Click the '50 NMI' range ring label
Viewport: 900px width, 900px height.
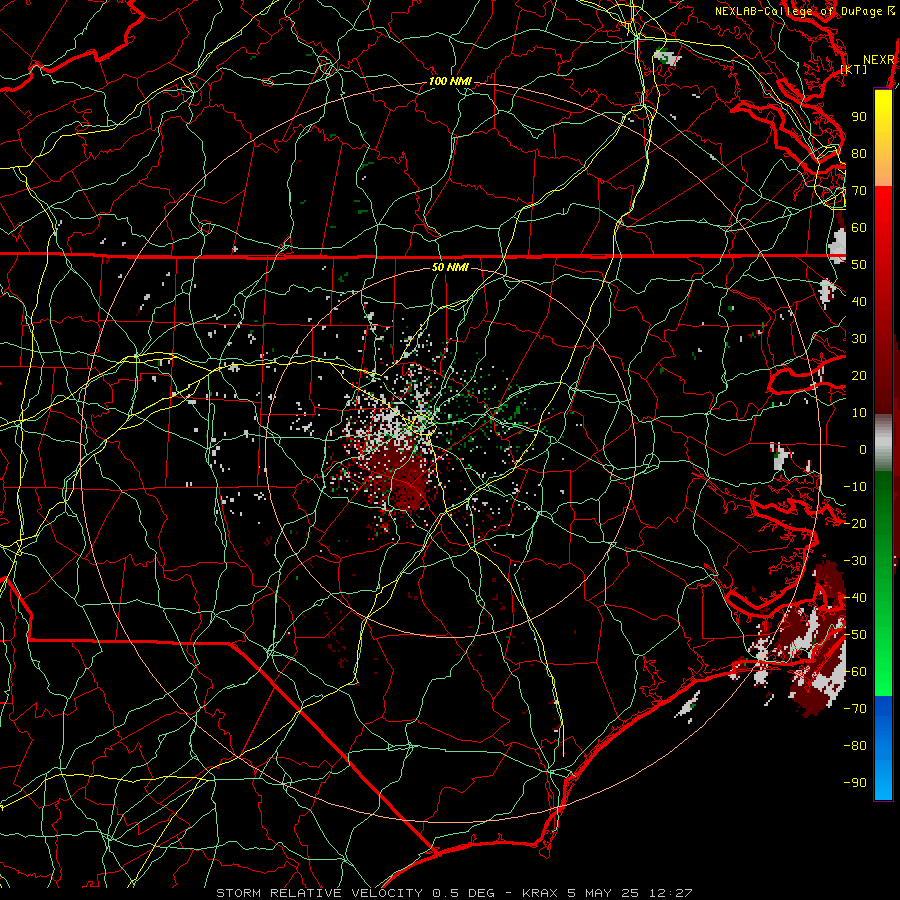450,267
